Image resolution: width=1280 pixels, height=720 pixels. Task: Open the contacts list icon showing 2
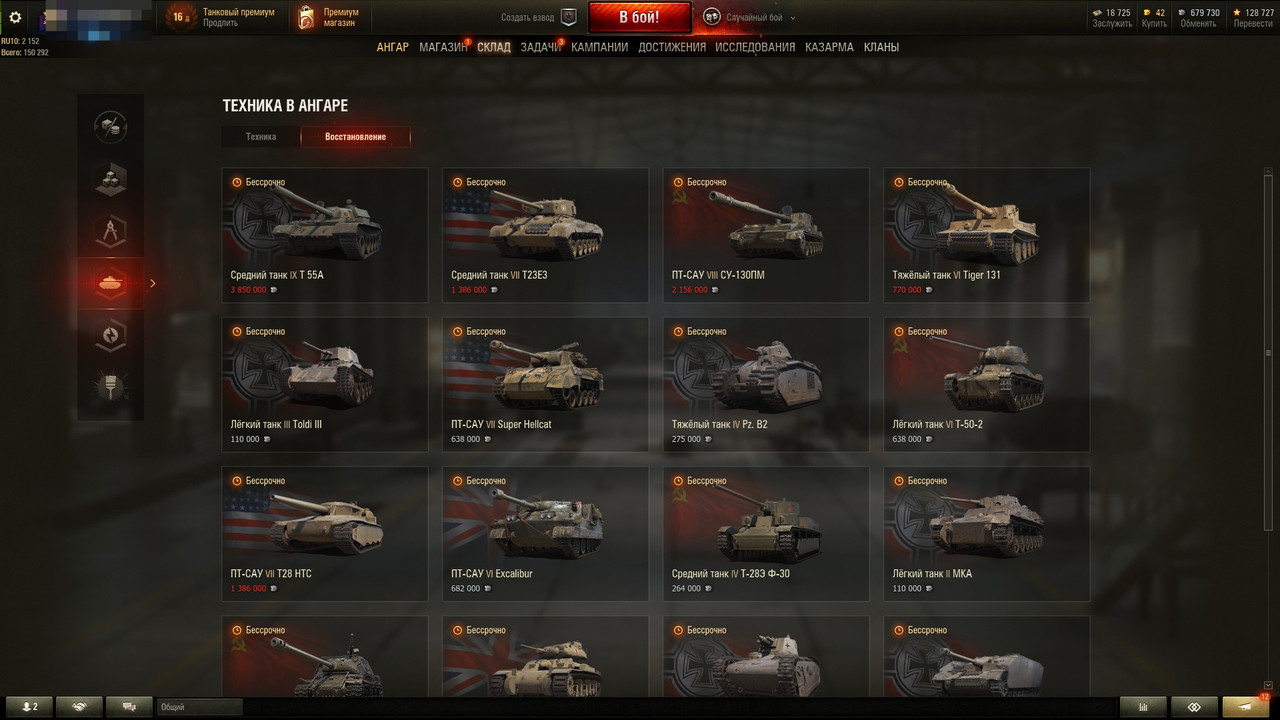(29, 707)
